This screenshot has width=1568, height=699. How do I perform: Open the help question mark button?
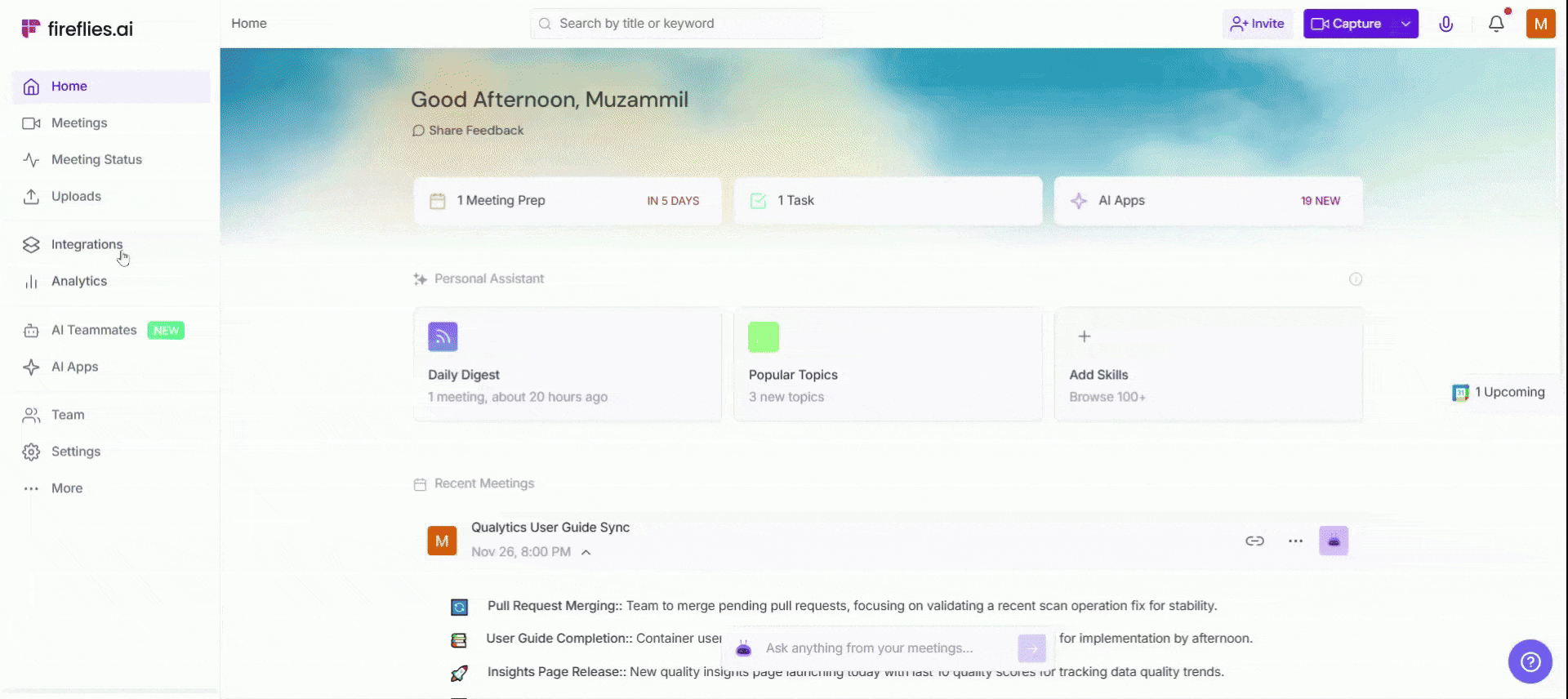(1530, 661)
